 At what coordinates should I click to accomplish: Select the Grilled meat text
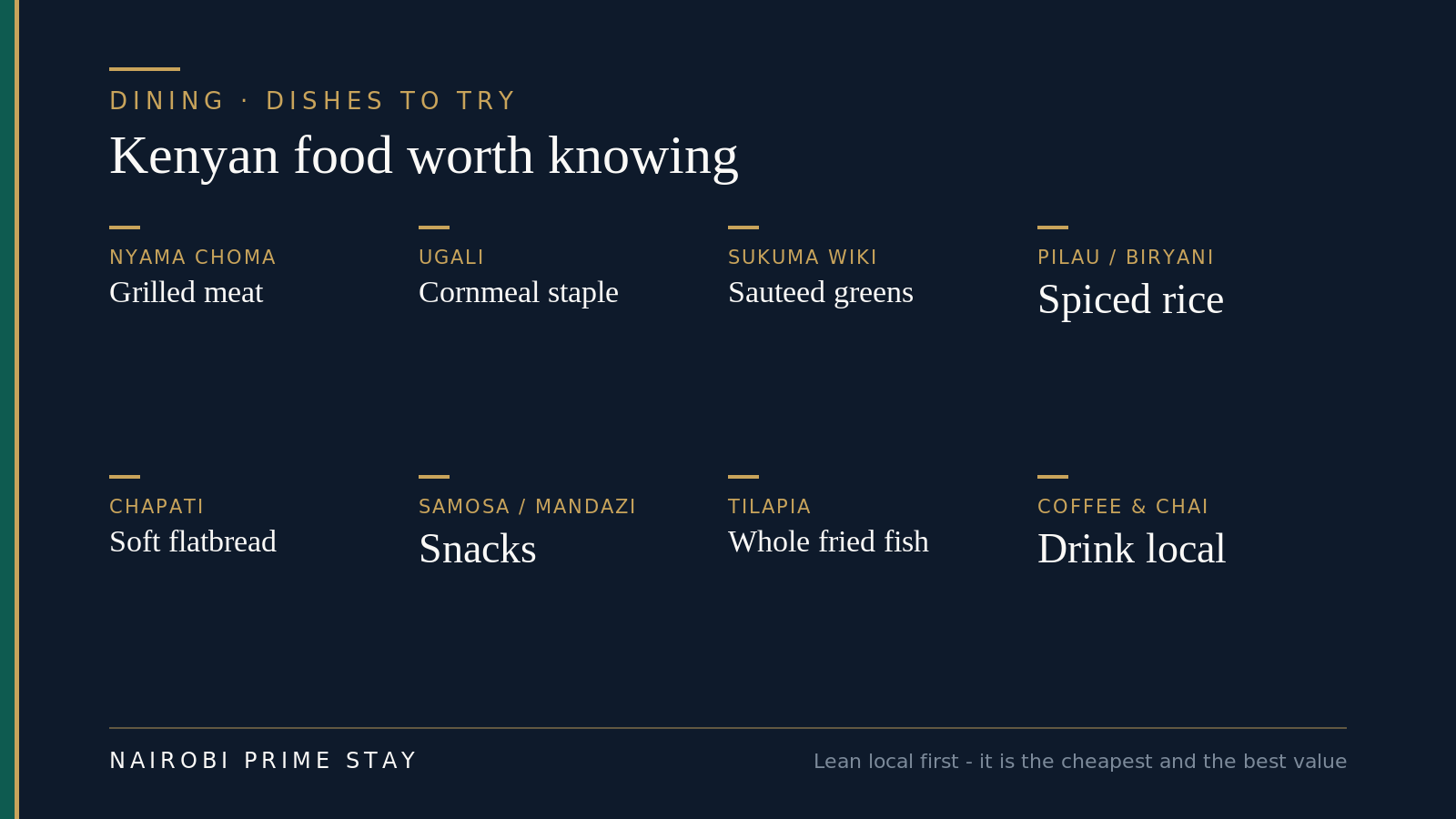point(186,292)
